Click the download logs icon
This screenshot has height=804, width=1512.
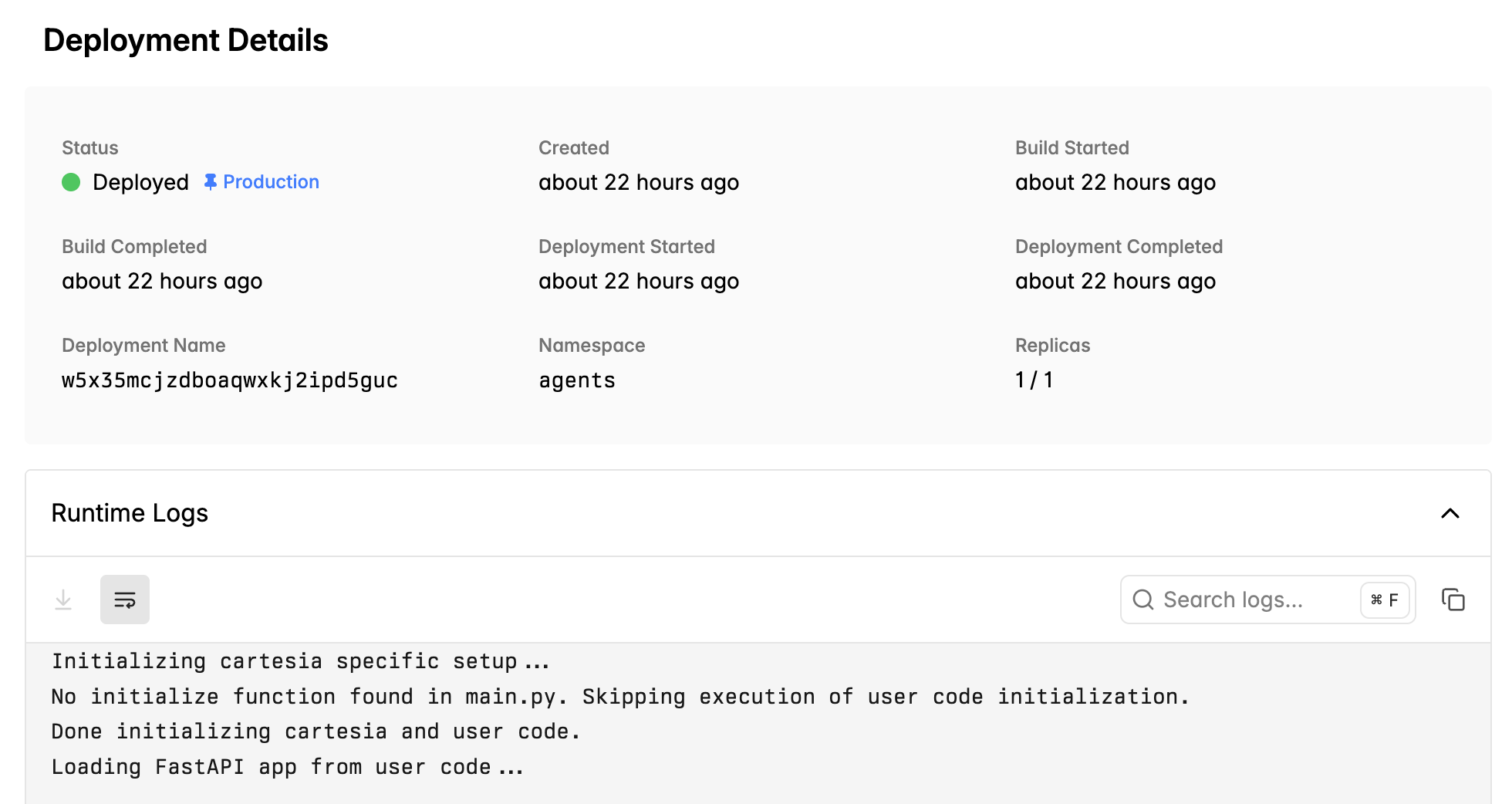point(63,599)
